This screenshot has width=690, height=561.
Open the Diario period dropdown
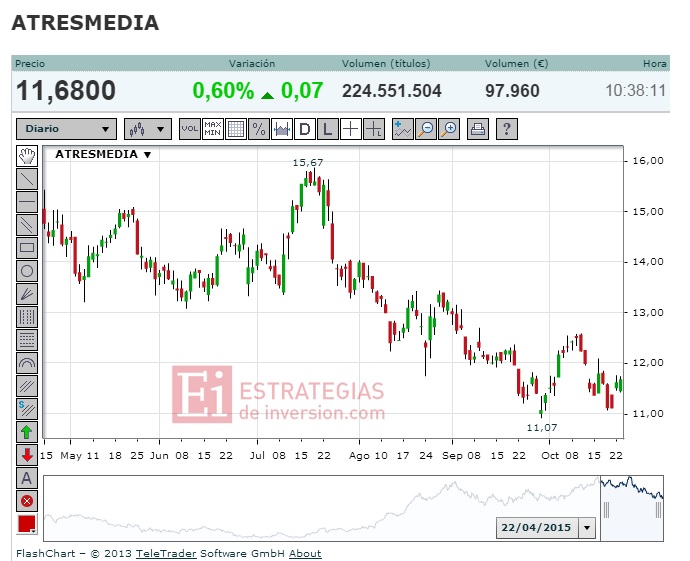pyautogui.click(x=66, y=129)
